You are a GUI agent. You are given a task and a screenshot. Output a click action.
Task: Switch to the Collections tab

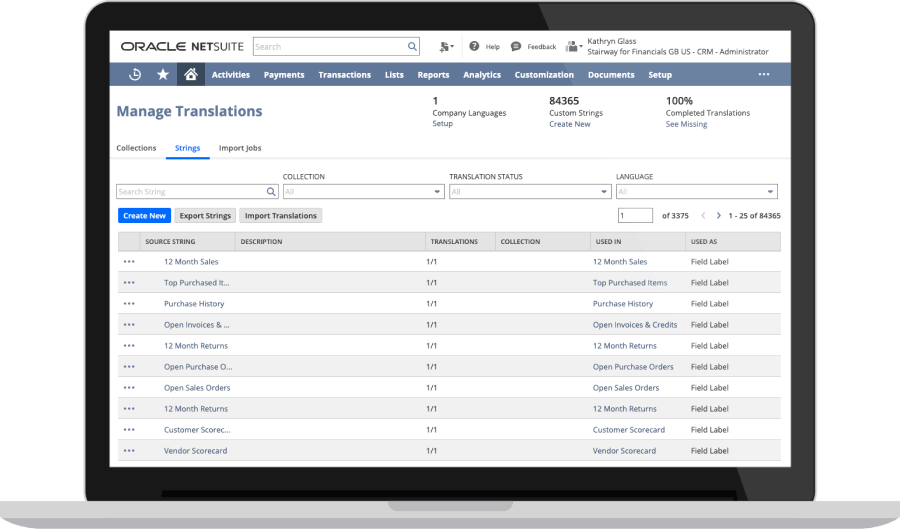136,148
